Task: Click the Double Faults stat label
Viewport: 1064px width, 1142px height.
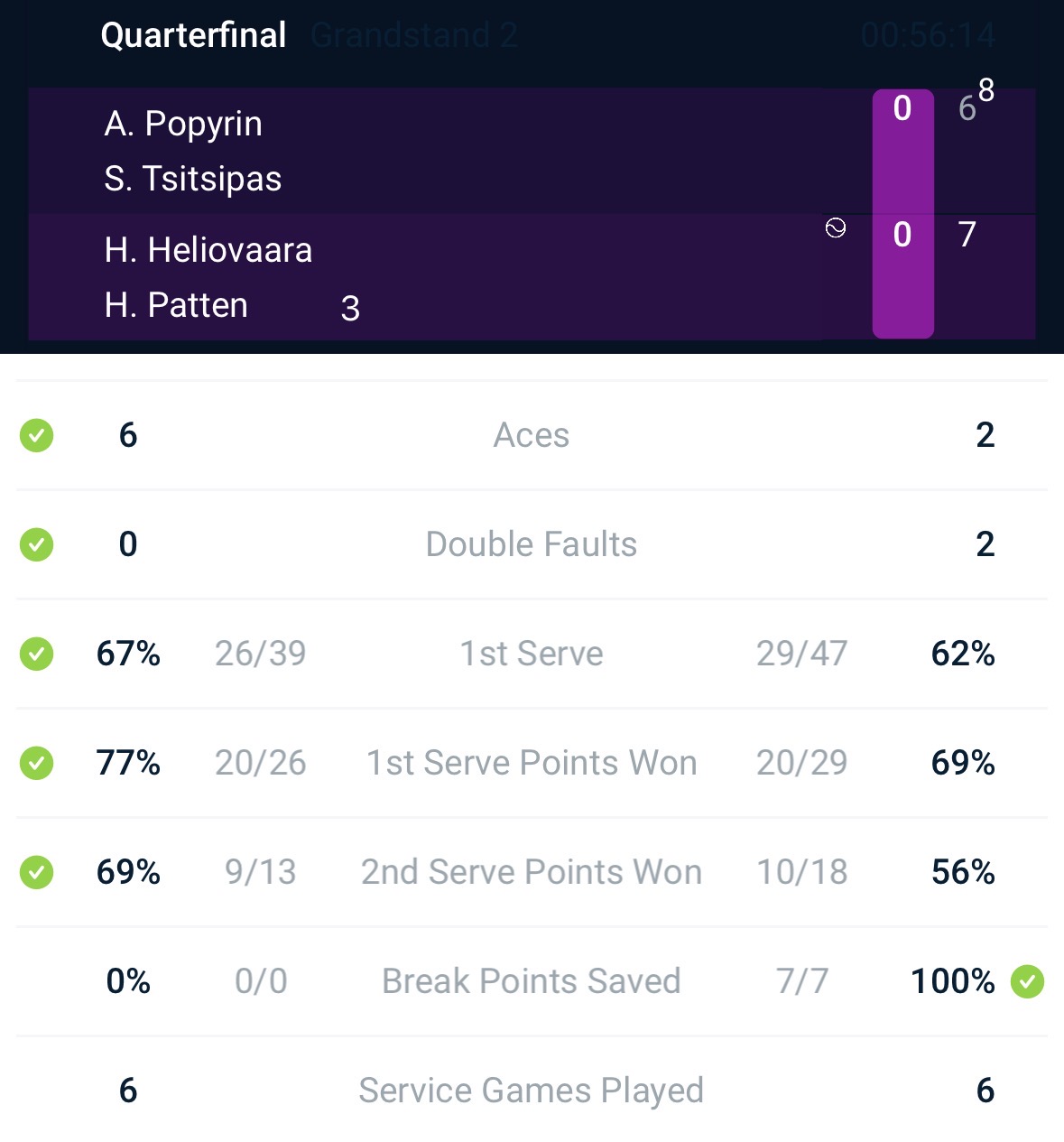Action: (x=532, y=544)
